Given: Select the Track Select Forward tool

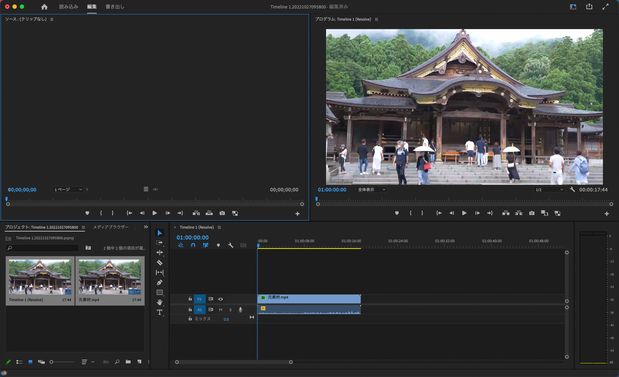Looking at the screenshot, I should coord(159,243).
